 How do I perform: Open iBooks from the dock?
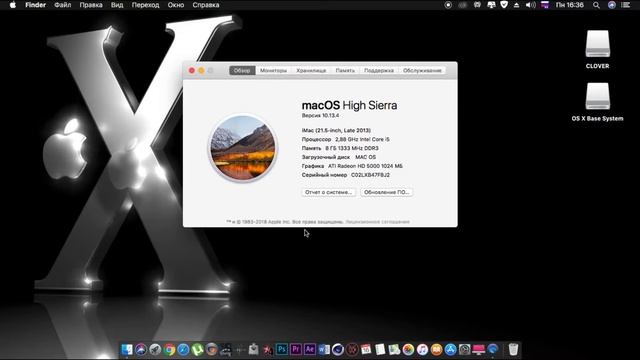tap(436, 349)
